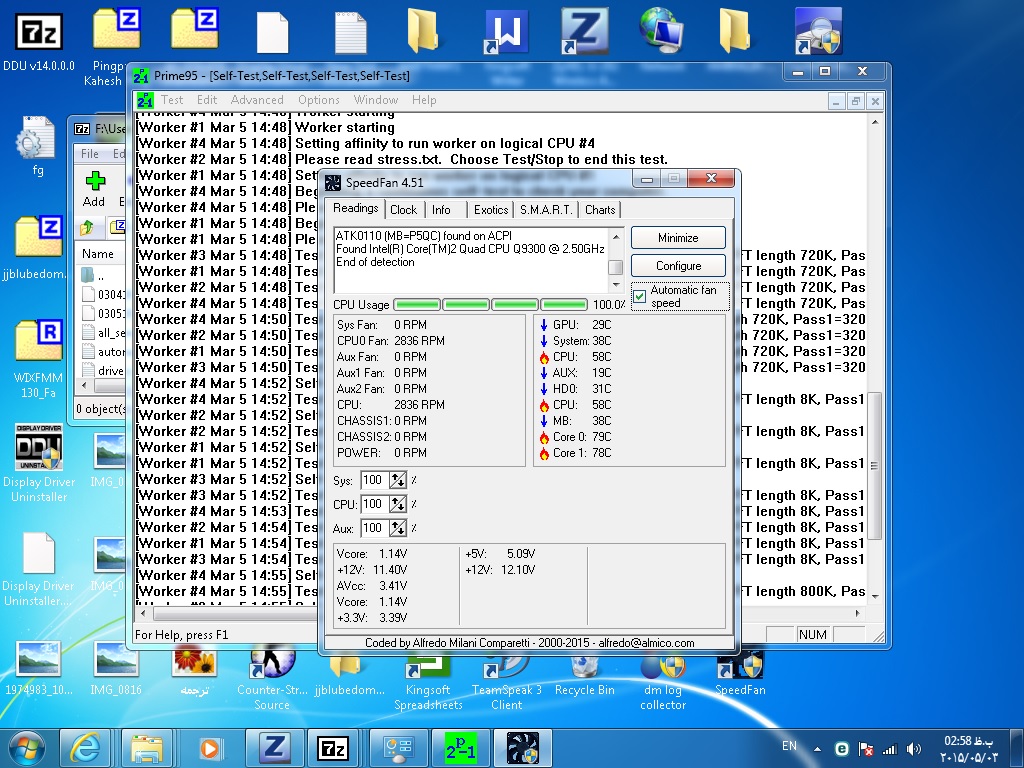Image resolution: width=1024 pixels, height=768 pixels.
Task: Click Name column header in 7-Zip
Action: pos(98,254)
